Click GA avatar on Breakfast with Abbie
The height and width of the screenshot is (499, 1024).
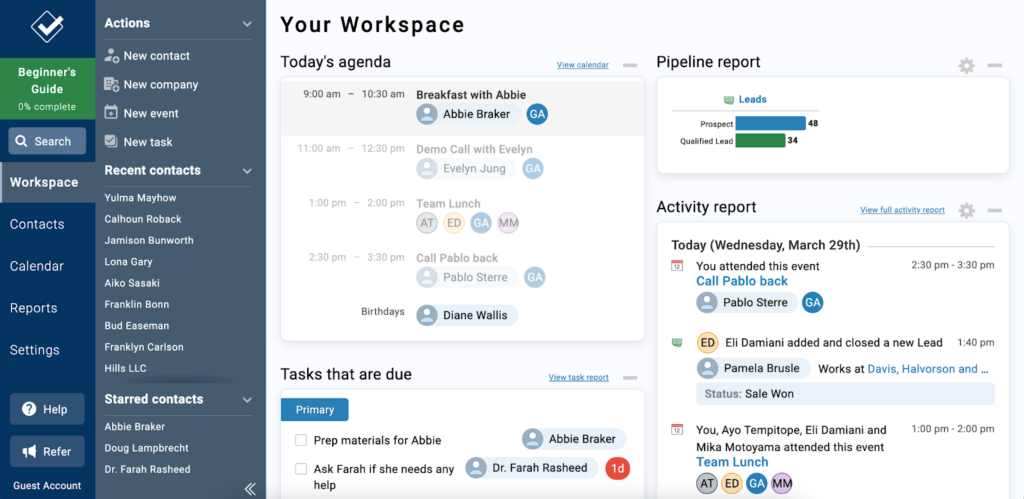[x=537, y=114]
